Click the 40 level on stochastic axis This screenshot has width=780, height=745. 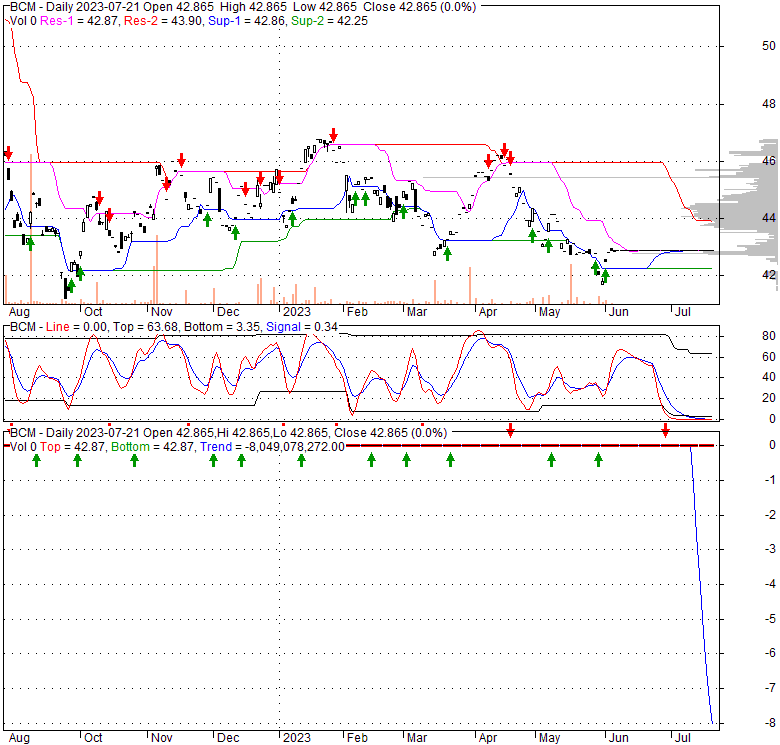[769, 377]
